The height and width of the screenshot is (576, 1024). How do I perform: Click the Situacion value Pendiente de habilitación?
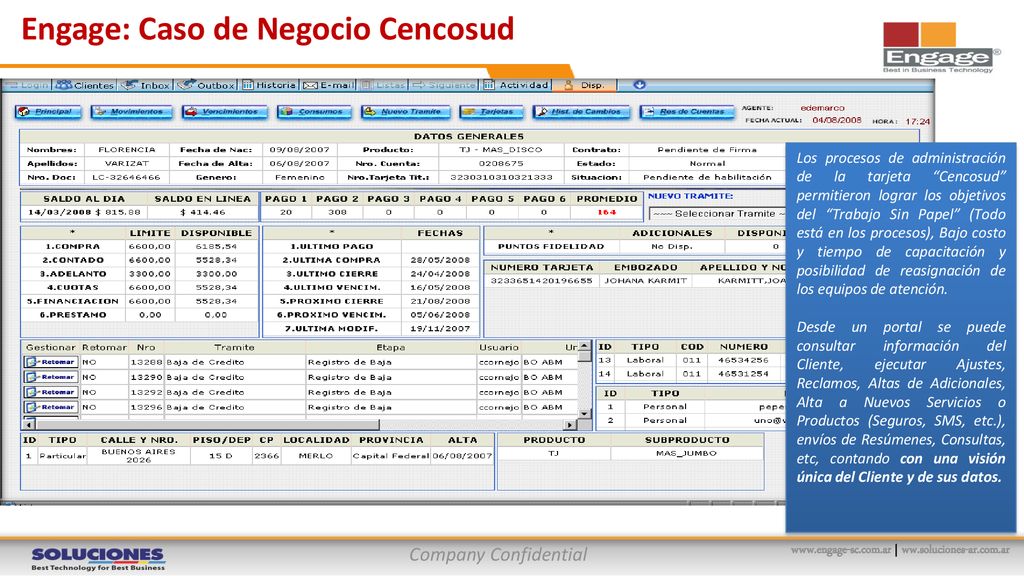[x=707, y=177]
